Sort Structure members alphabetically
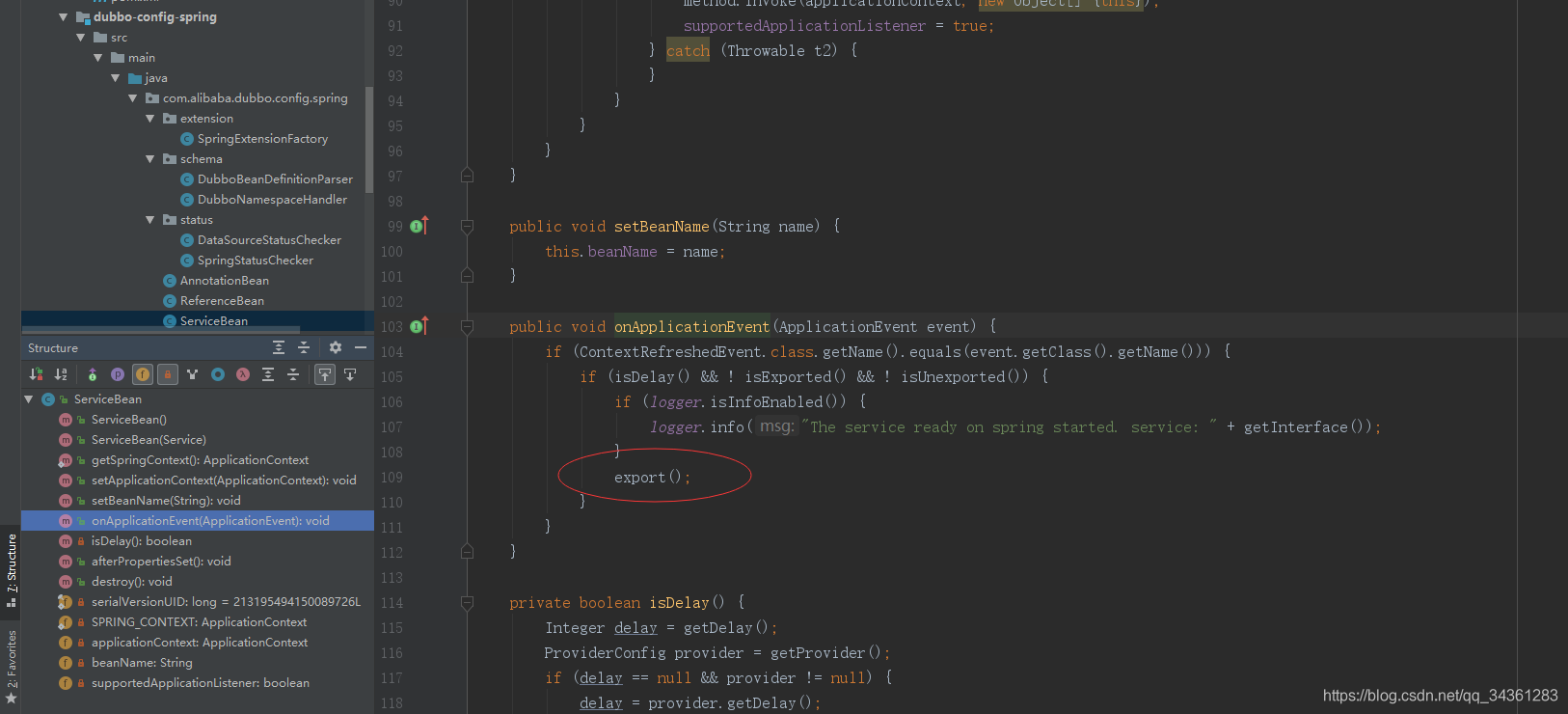The image size is (1568, 714). [61, 374]
